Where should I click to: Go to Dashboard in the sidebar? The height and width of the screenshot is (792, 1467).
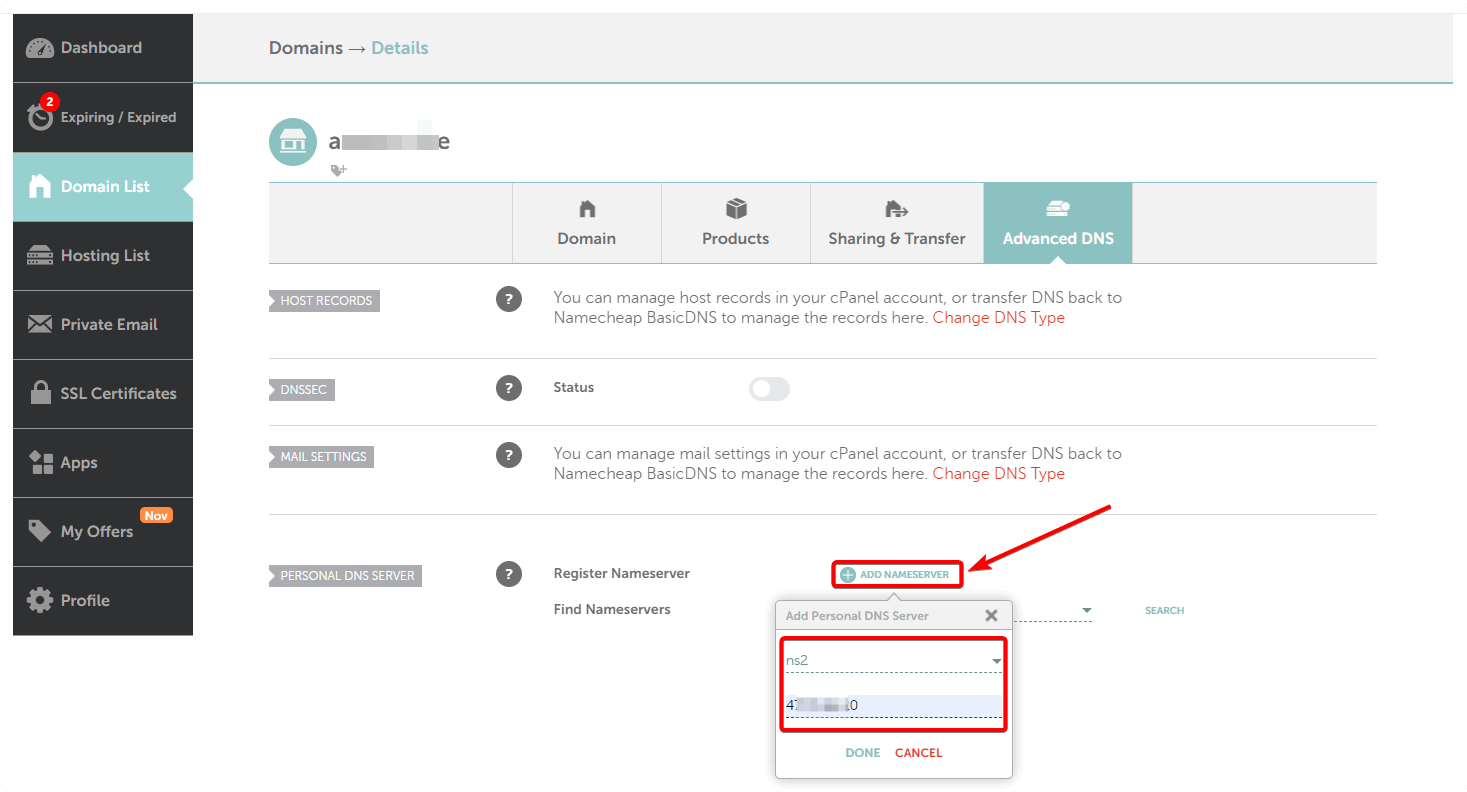point(103,48)
